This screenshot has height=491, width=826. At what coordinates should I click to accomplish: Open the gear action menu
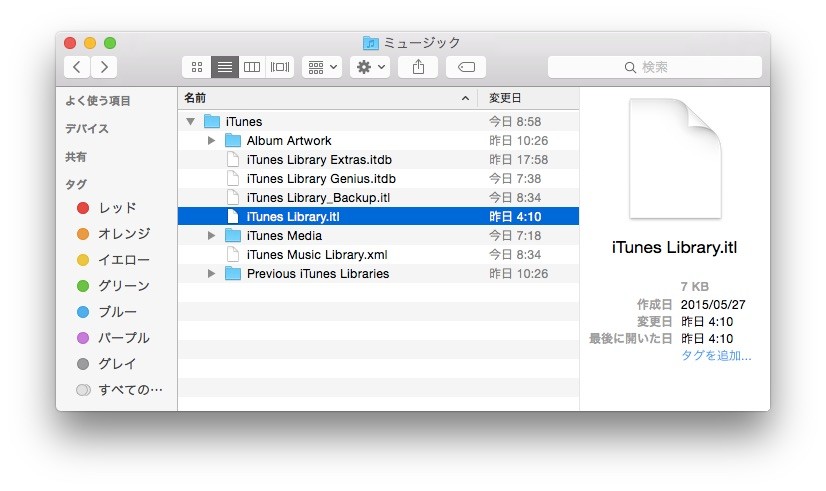(370, 67)
